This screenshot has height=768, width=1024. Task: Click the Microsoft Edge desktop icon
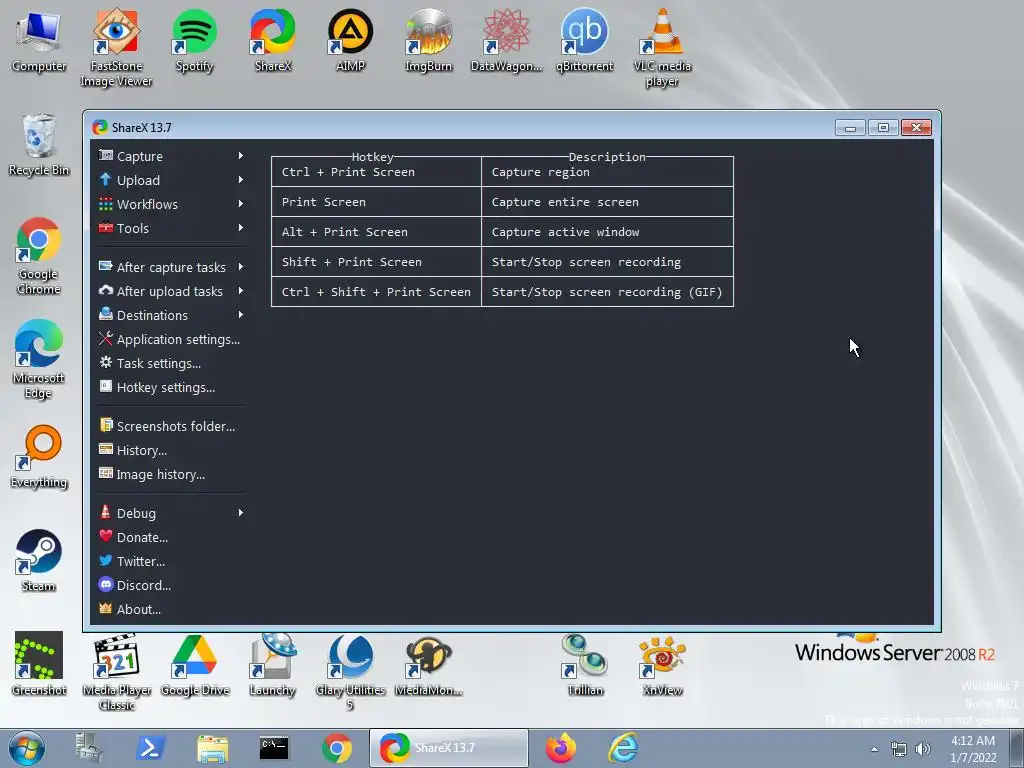pyautogui.click(x=39, y=359)
